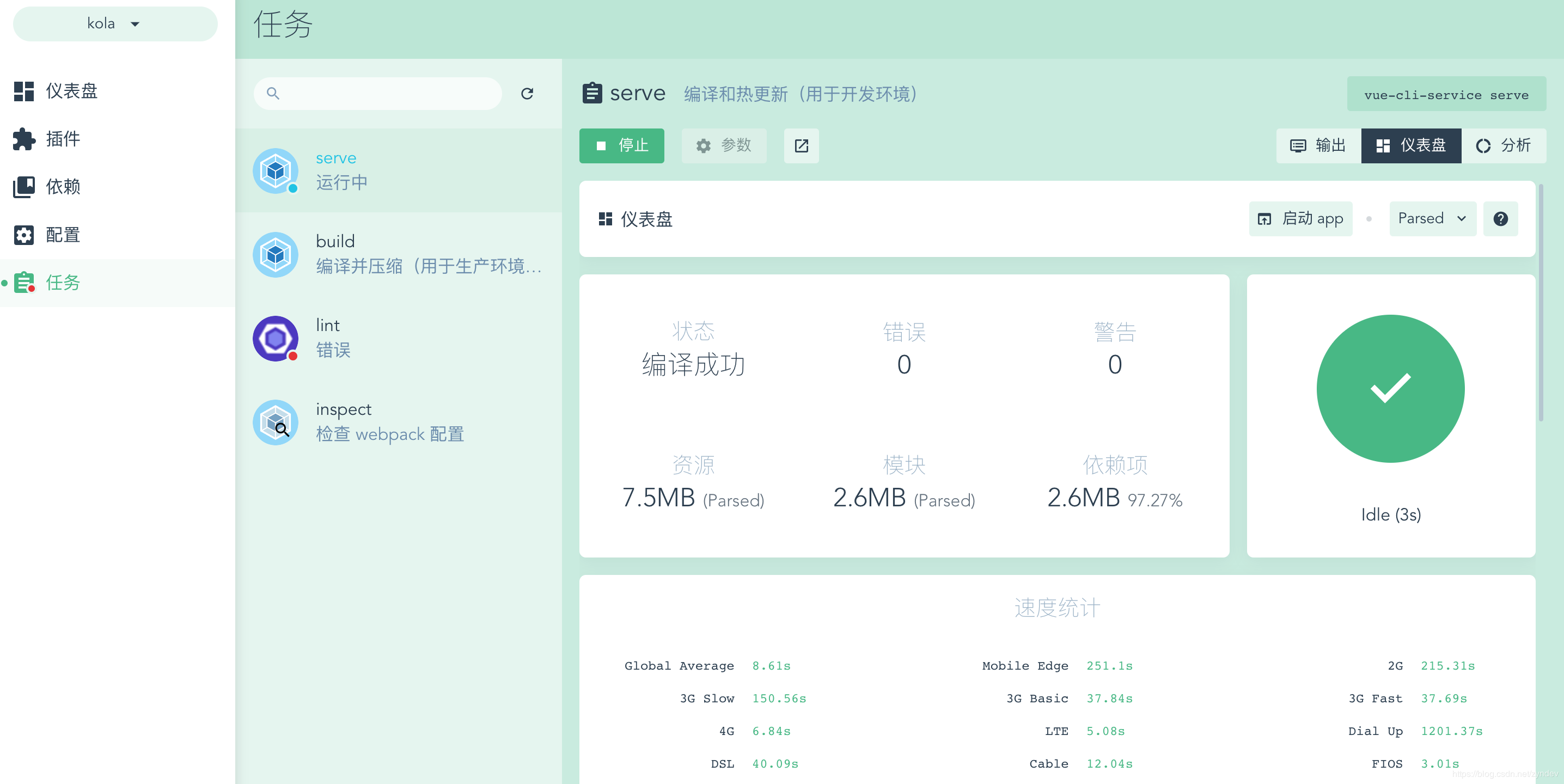1564x784 pixels.
Task: Switch to the 输出 tab
Action: pyautogui.click(x=1317, y=145)
